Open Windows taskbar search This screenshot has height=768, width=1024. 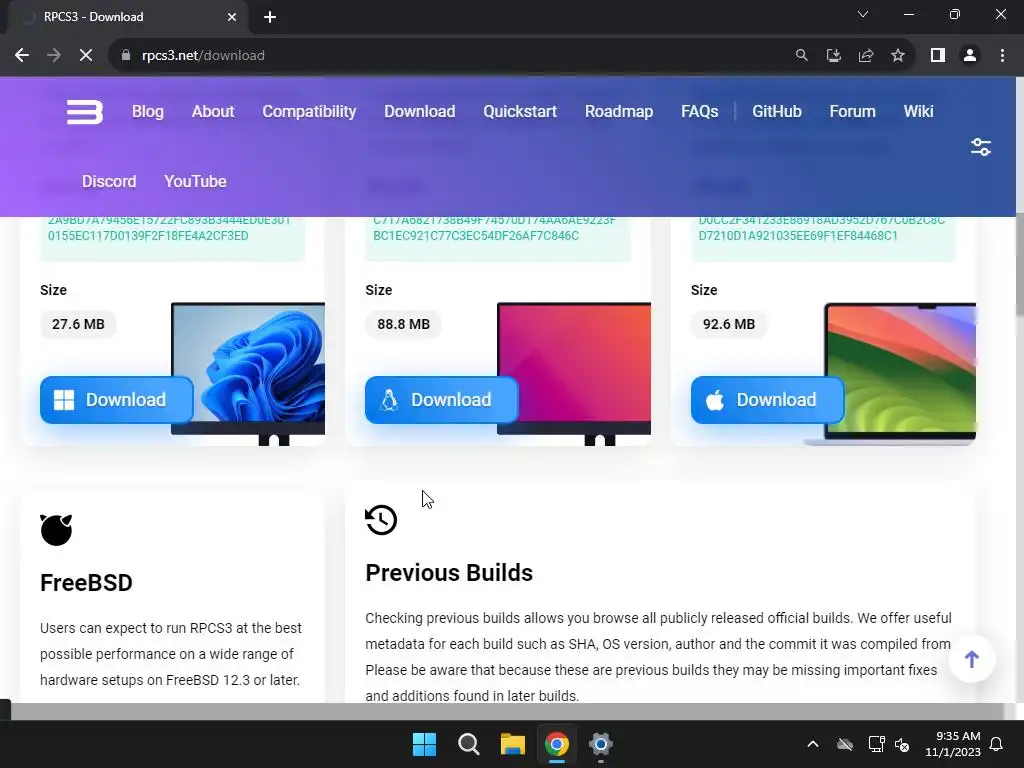469,744
